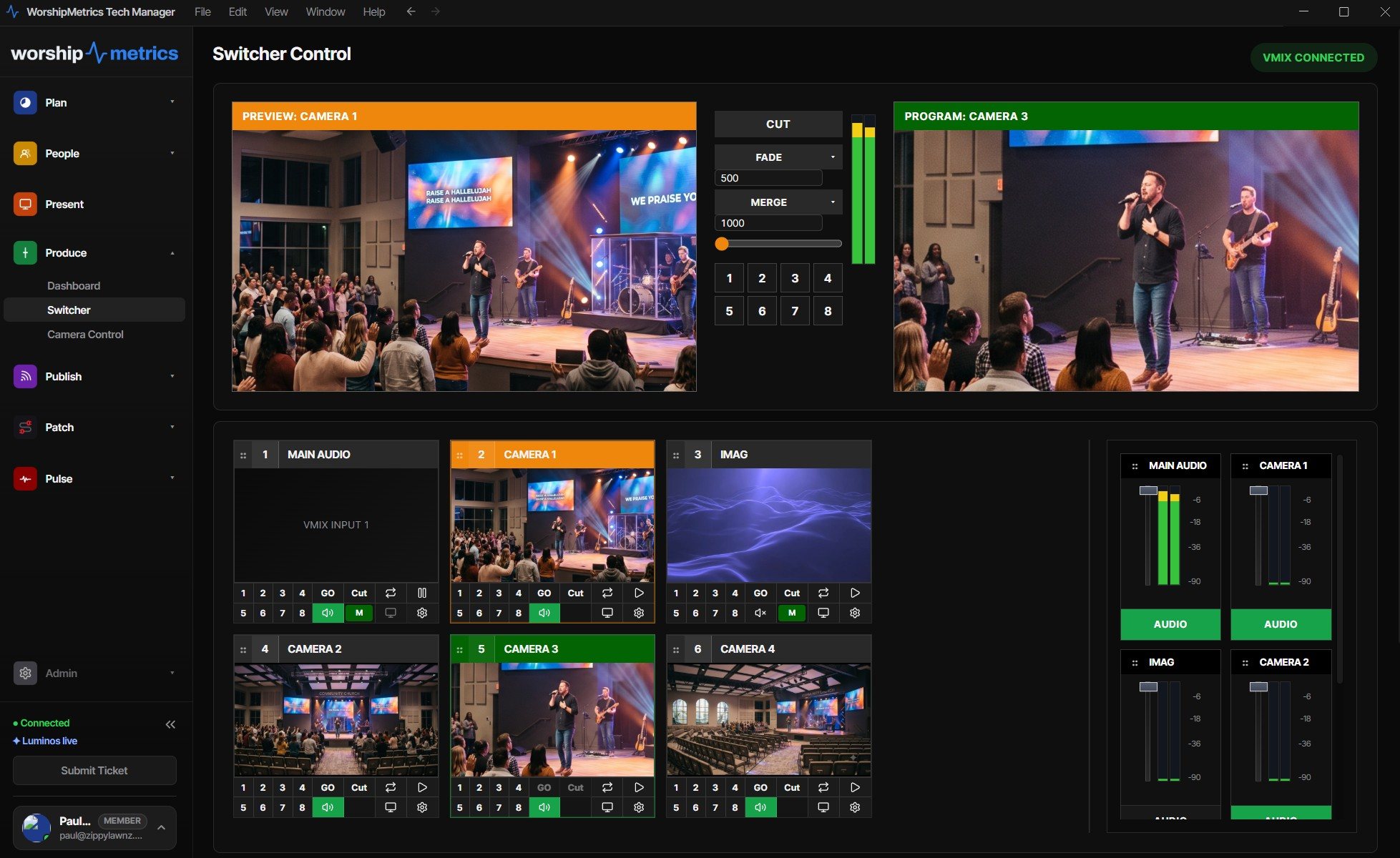Open settings gear on Camera 2 card

[422, 807]
